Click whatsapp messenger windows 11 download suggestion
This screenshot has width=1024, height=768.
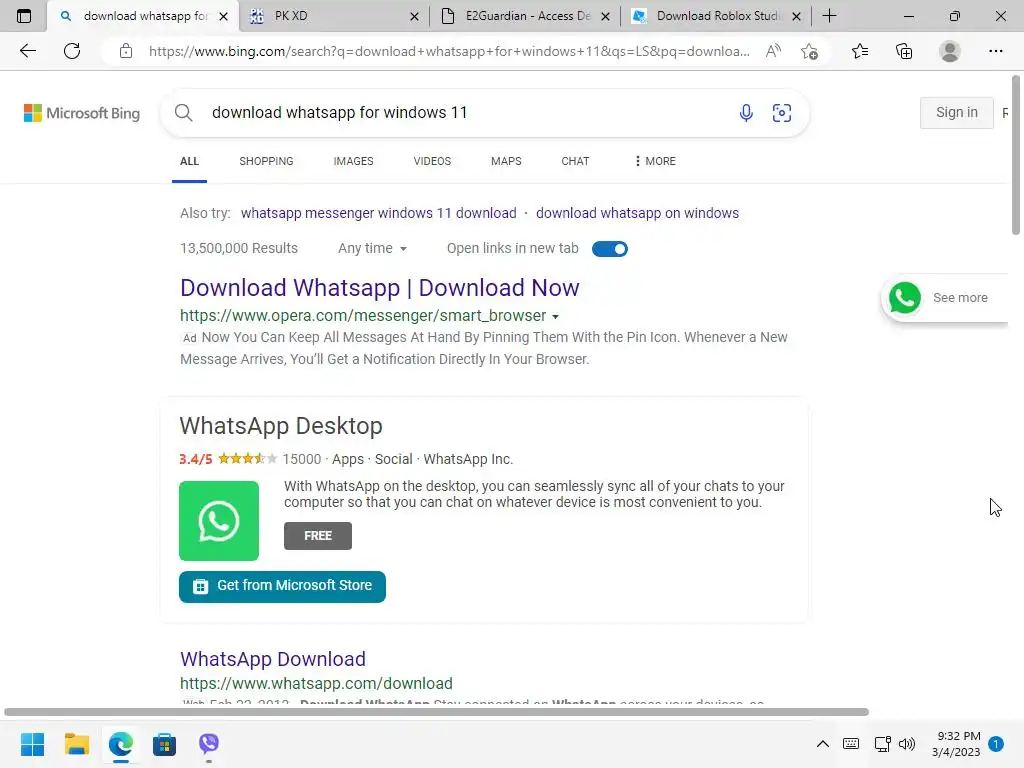coord(379,213)
